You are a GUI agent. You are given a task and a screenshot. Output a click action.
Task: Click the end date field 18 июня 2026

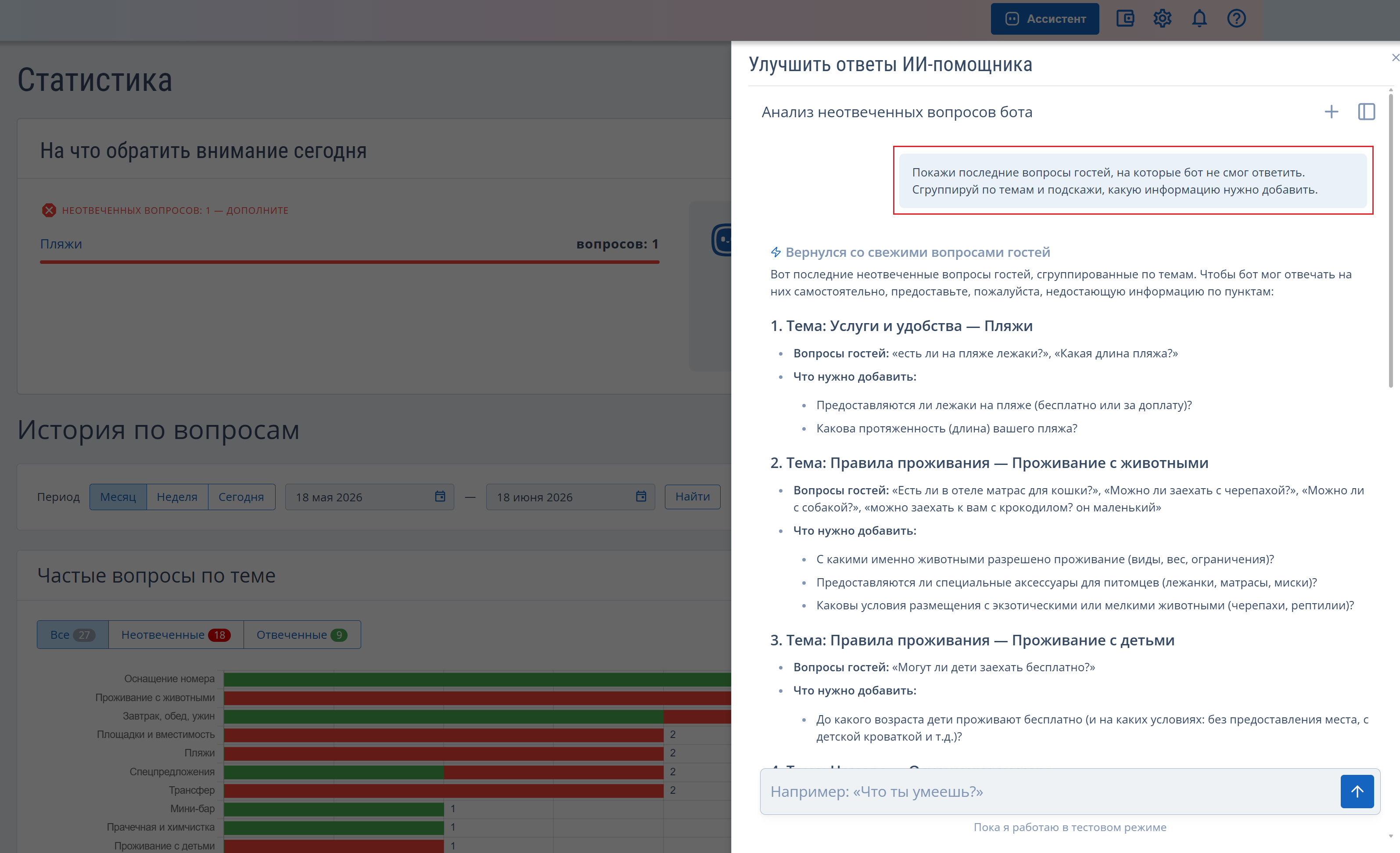[x=571, y=497]
